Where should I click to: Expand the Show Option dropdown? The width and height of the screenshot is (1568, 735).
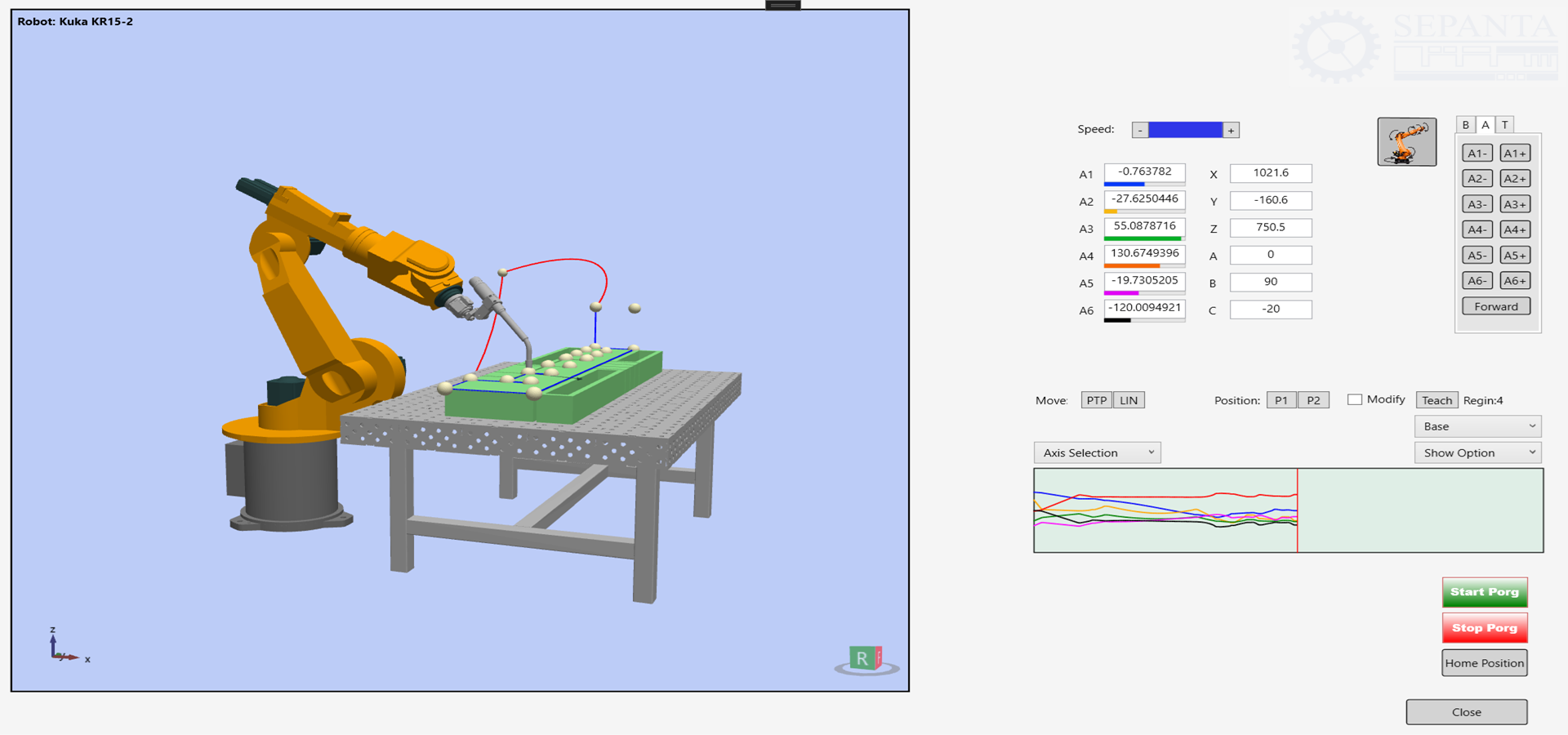[x=1477, y=452]
